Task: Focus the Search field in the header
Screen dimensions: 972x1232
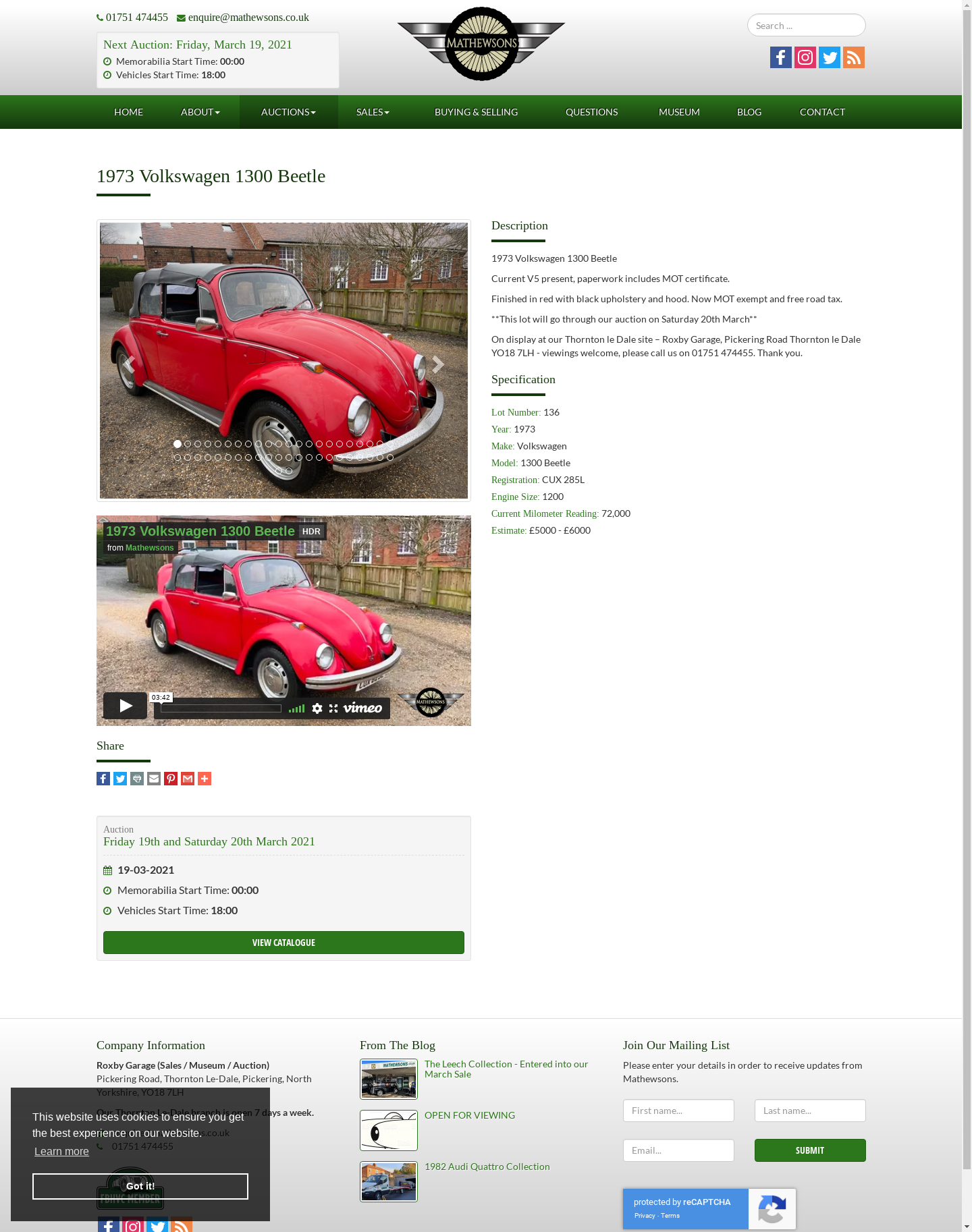Action: [807, 26]
